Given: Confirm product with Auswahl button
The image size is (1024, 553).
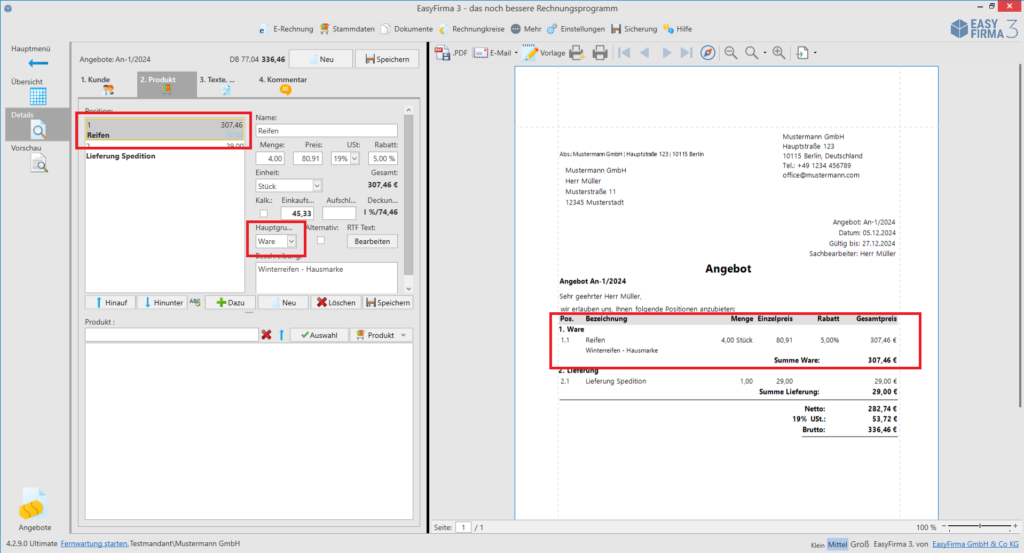Looking at the screenshot, I should (319, 335).
